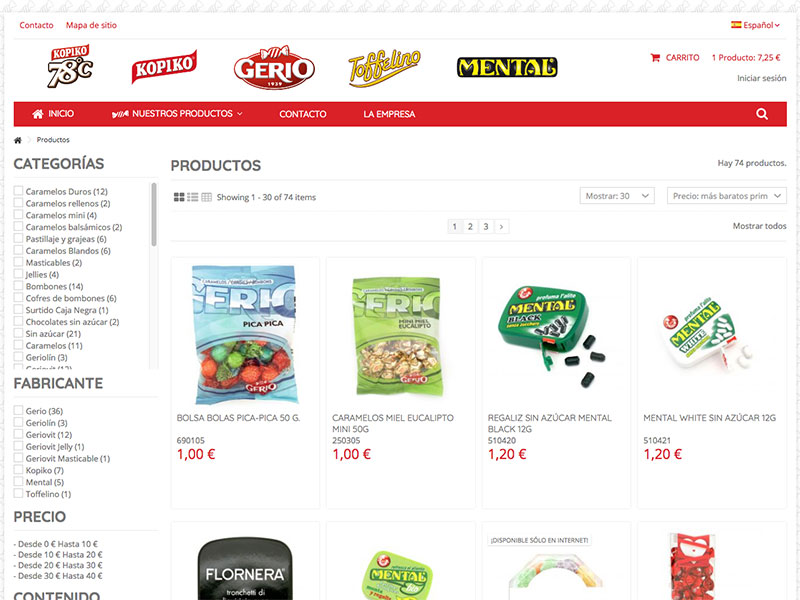
Task: Switch to list view icon
Action: 192,197
